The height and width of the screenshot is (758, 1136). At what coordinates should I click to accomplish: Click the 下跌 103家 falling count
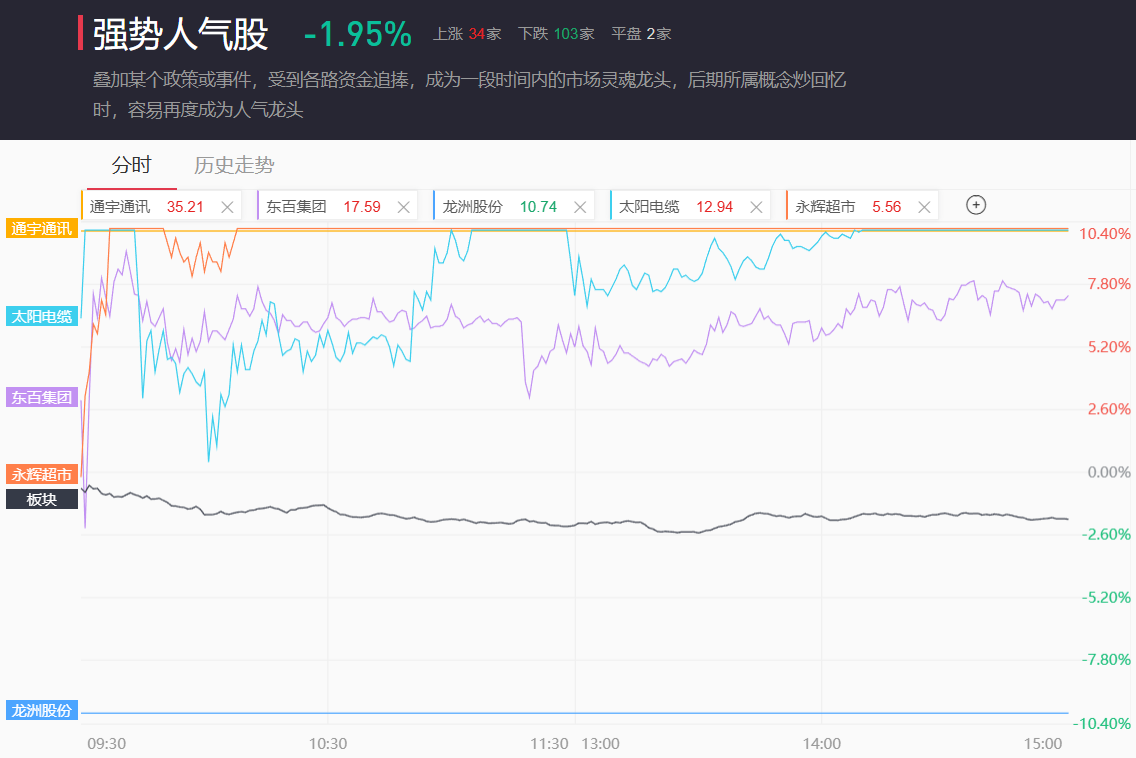click(556, 34)
